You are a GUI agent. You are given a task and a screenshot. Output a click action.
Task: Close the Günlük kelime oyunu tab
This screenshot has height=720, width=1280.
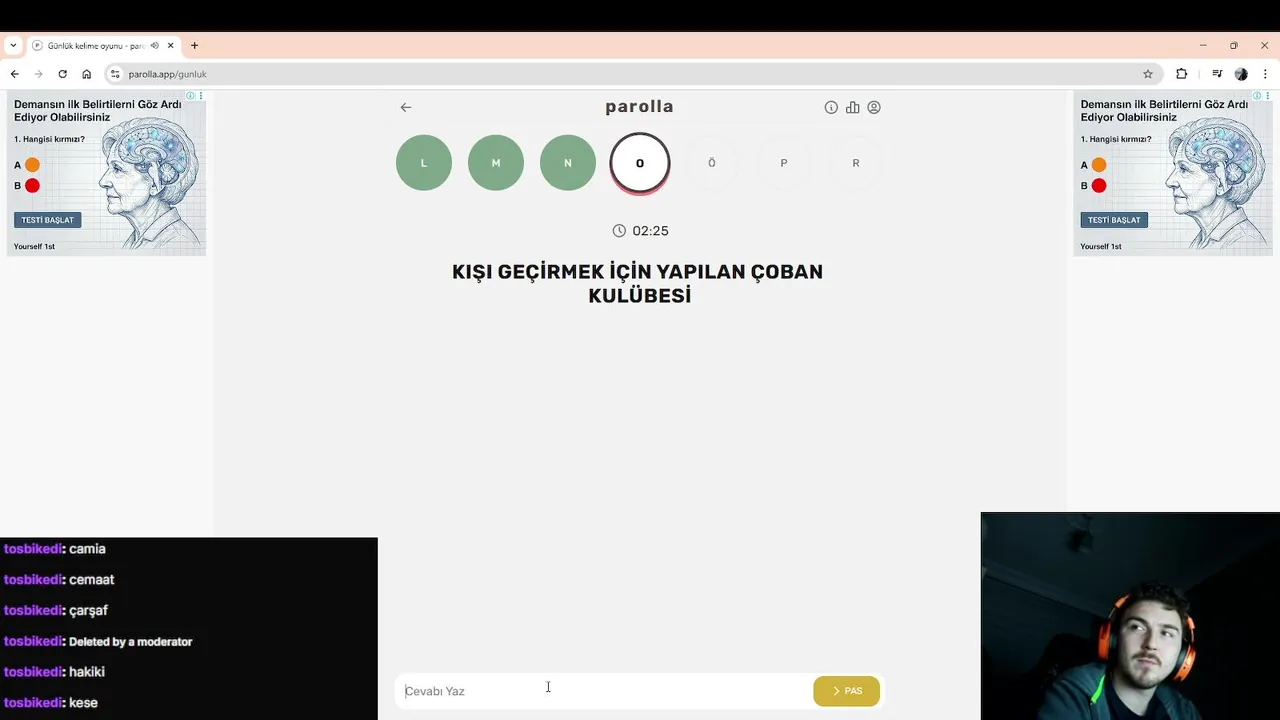tap(170, 46)
